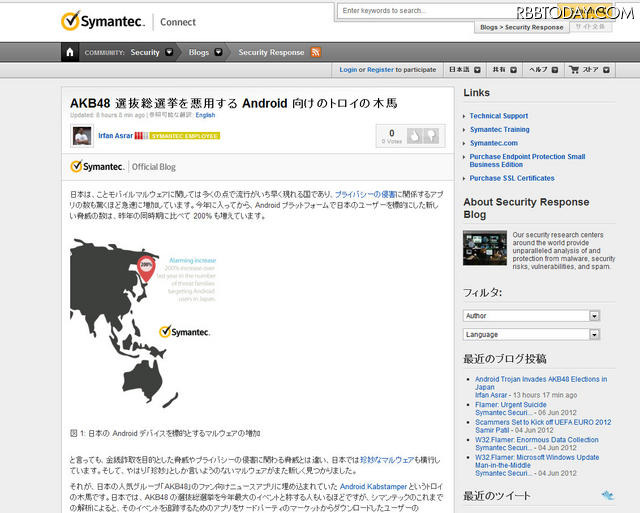The height and width of the screenshot is (513, 640).
Task: Open Purchase SSL Certificates link
Action: coord(512,178)
